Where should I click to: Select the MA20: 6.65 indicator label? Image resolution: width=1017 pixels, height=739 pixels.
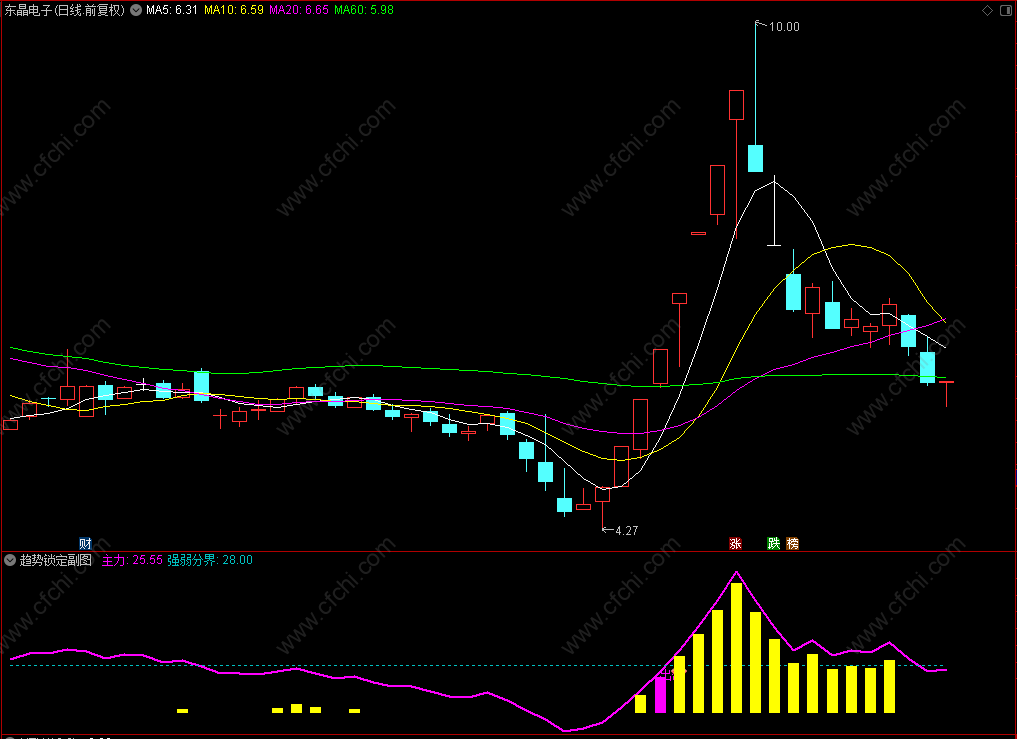pyautogui.click(x=299, y=10)
